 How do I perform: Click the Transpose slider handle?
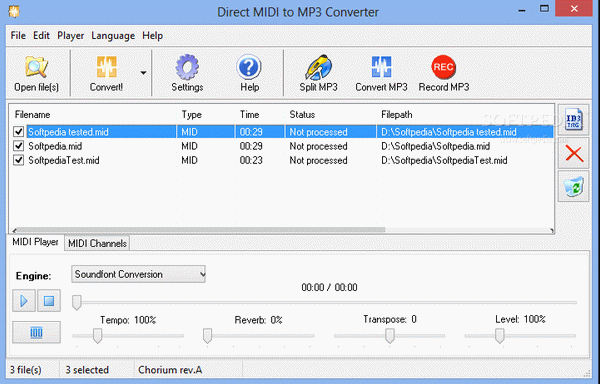pos(390,335)
